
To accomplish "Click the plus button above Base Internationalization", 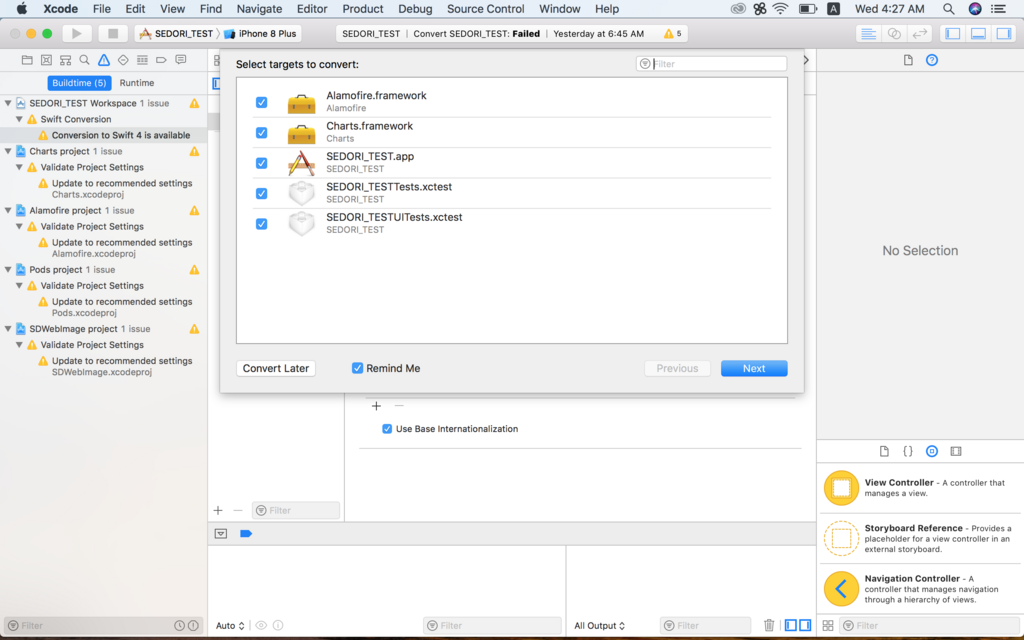I will coord(376,406).
